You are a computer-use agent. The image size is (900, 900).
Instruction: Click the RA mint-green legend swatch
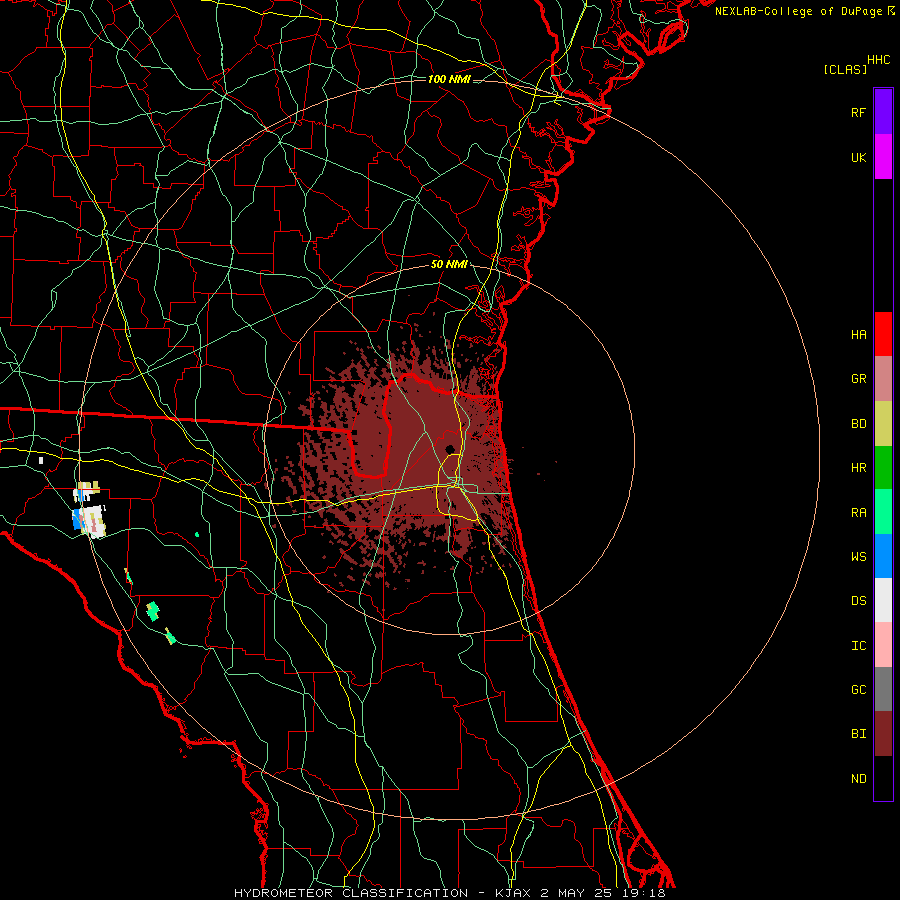[x=883, y=512]
